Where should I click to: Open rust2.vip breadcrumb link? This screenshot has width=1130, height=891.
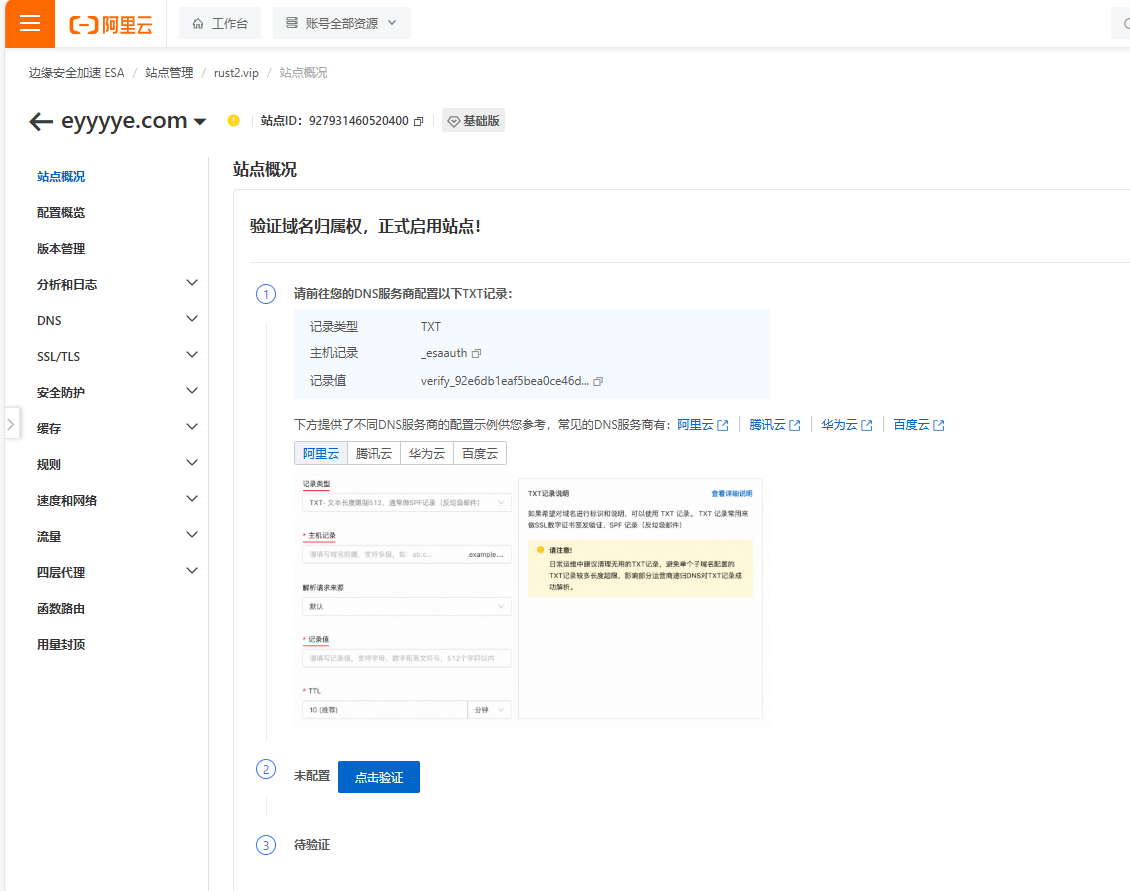236,73
